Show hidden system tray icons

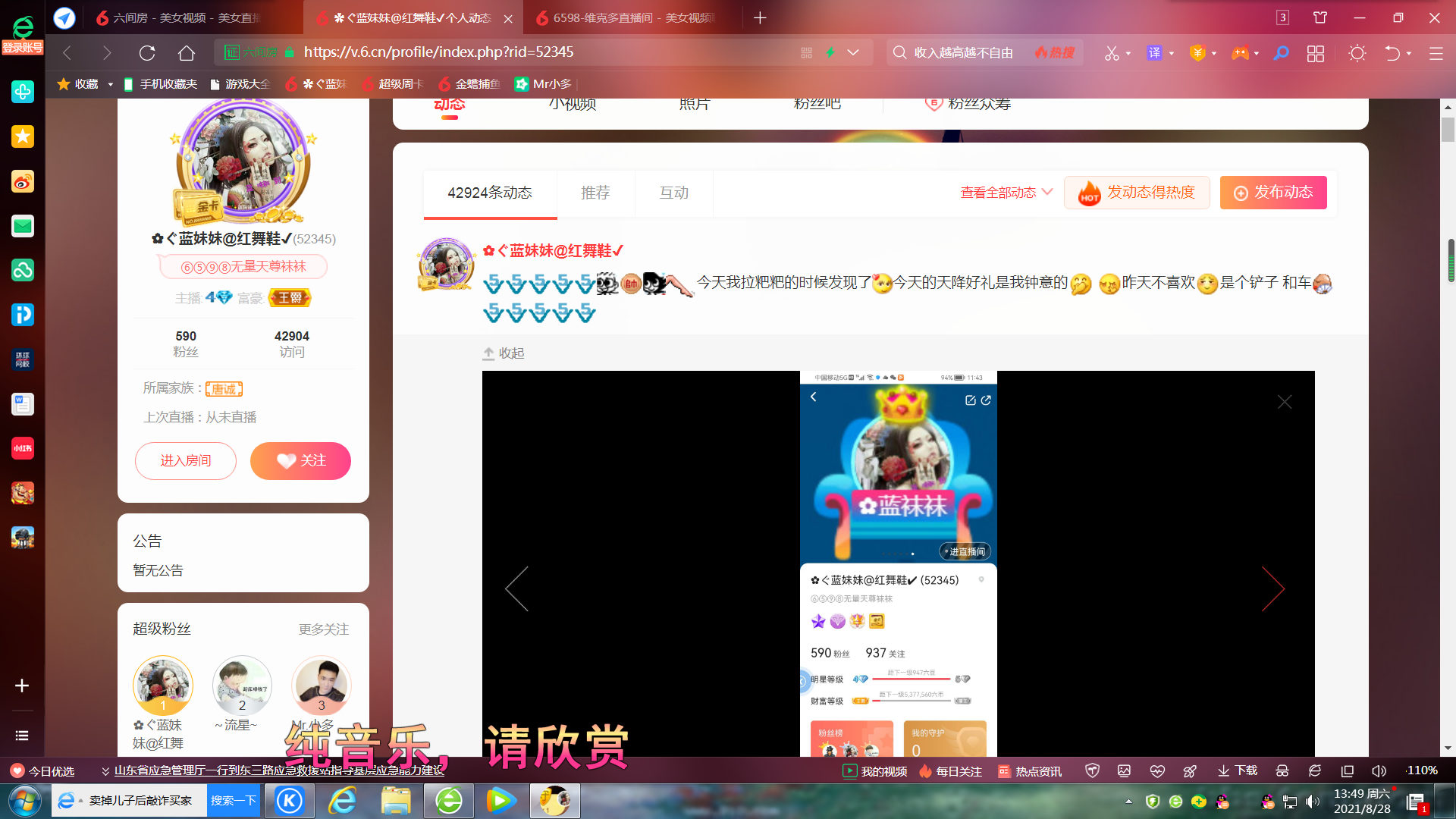(1128, 802)
